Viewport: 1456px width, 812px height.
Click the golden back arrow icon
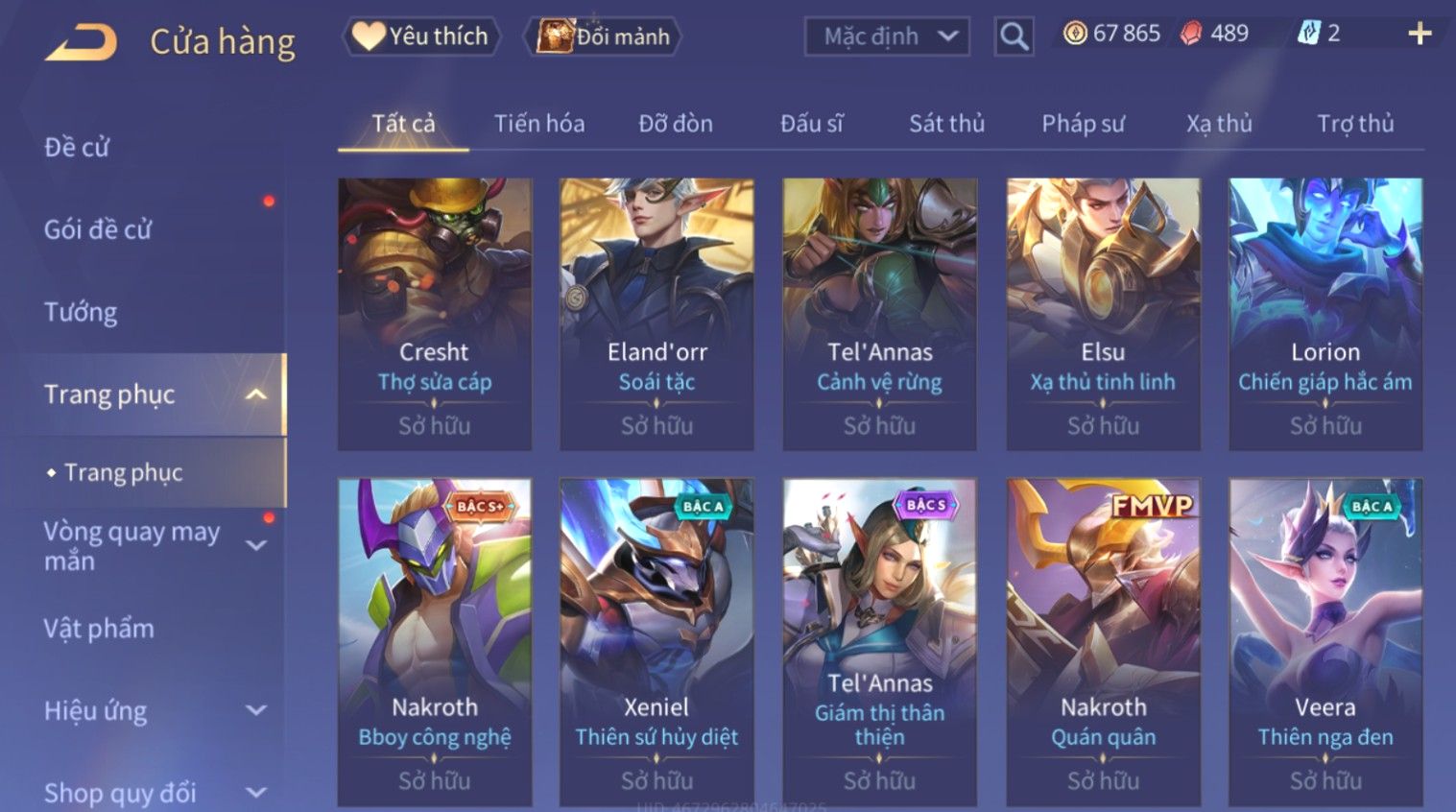(81, 42)
